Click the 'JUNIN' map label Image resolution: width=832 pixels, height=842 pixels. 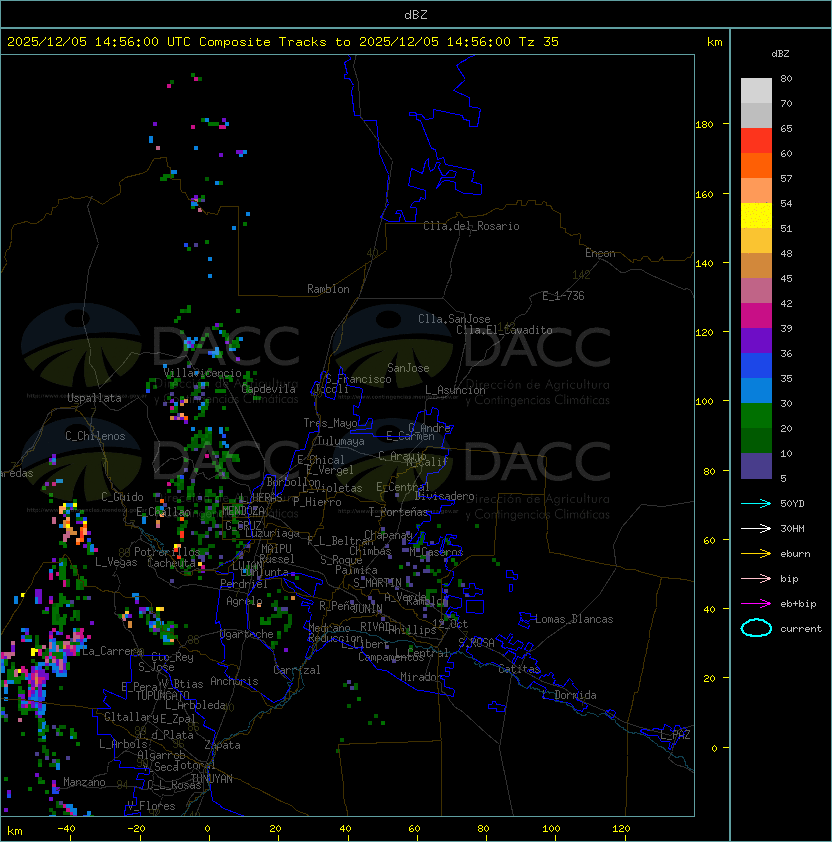point(367,608)
